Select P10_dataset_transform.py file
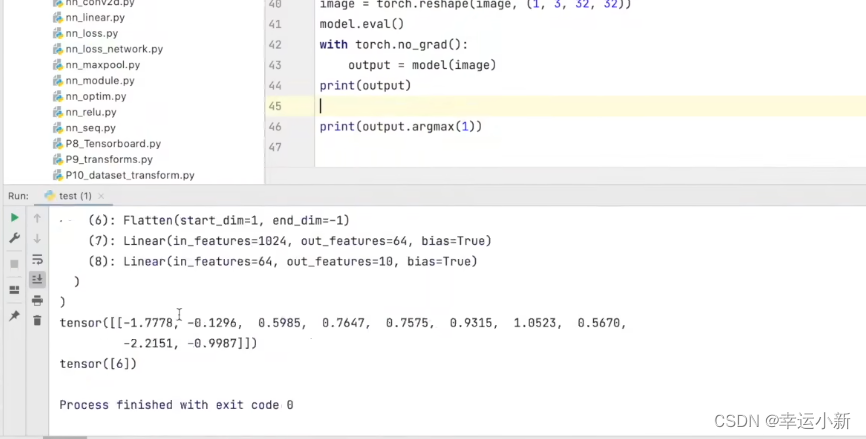 click(130, 176)
